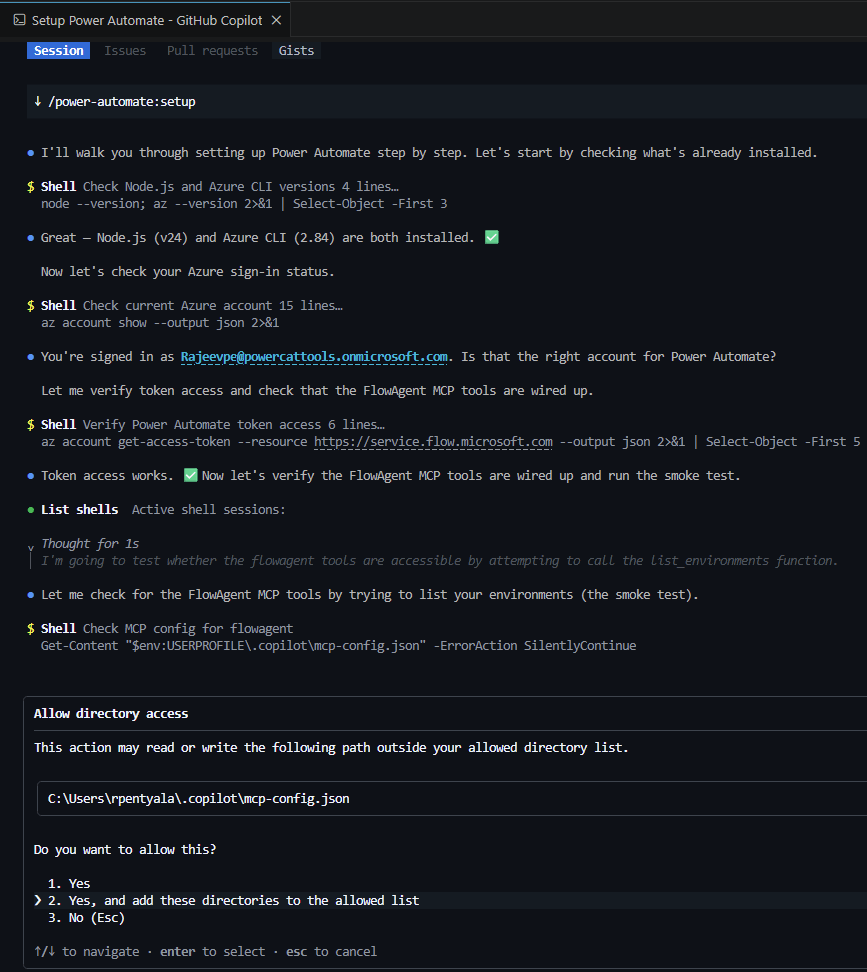
Task: Choose Yes, and add these directories option
Action: pos(234,900)
